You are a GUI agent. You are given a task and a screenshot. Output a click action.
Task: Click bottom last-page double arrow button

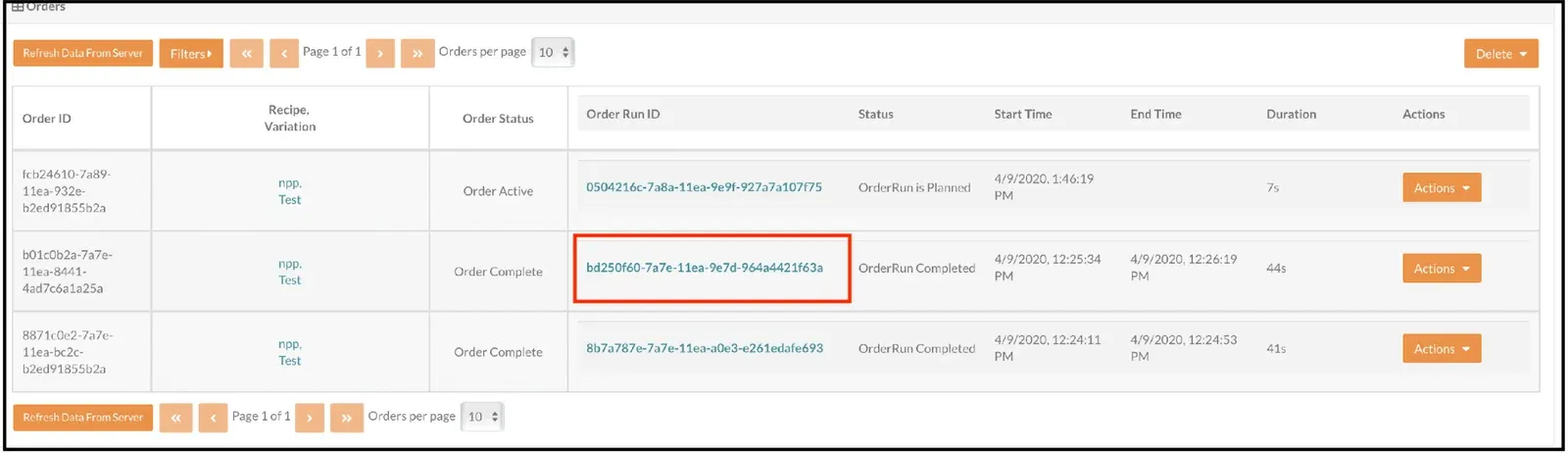(x=346, y=418)
